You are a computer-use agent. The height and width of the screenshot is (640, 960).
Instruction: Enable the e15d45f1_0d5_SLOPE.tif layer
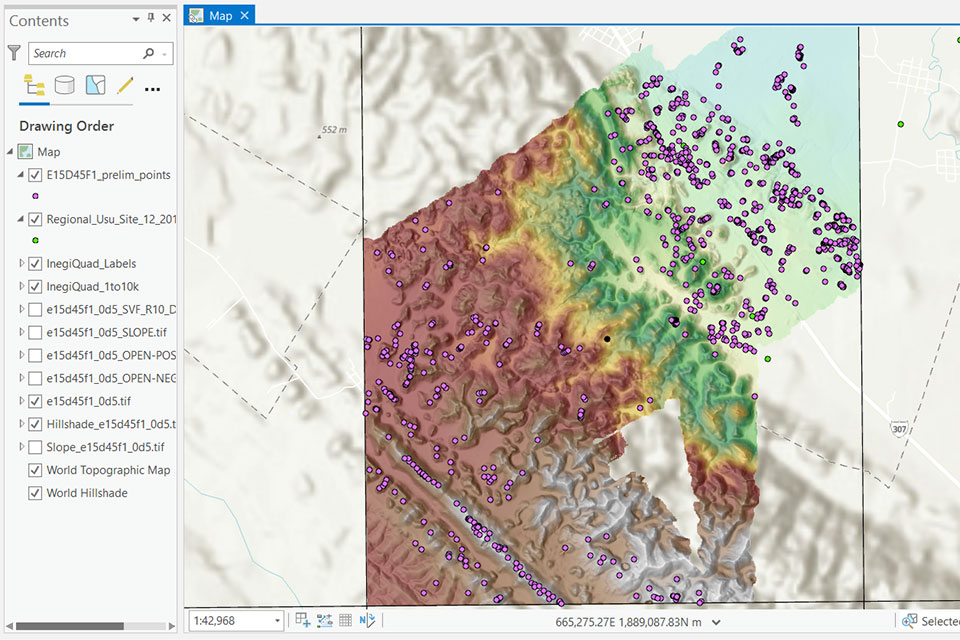click(37, 332)
